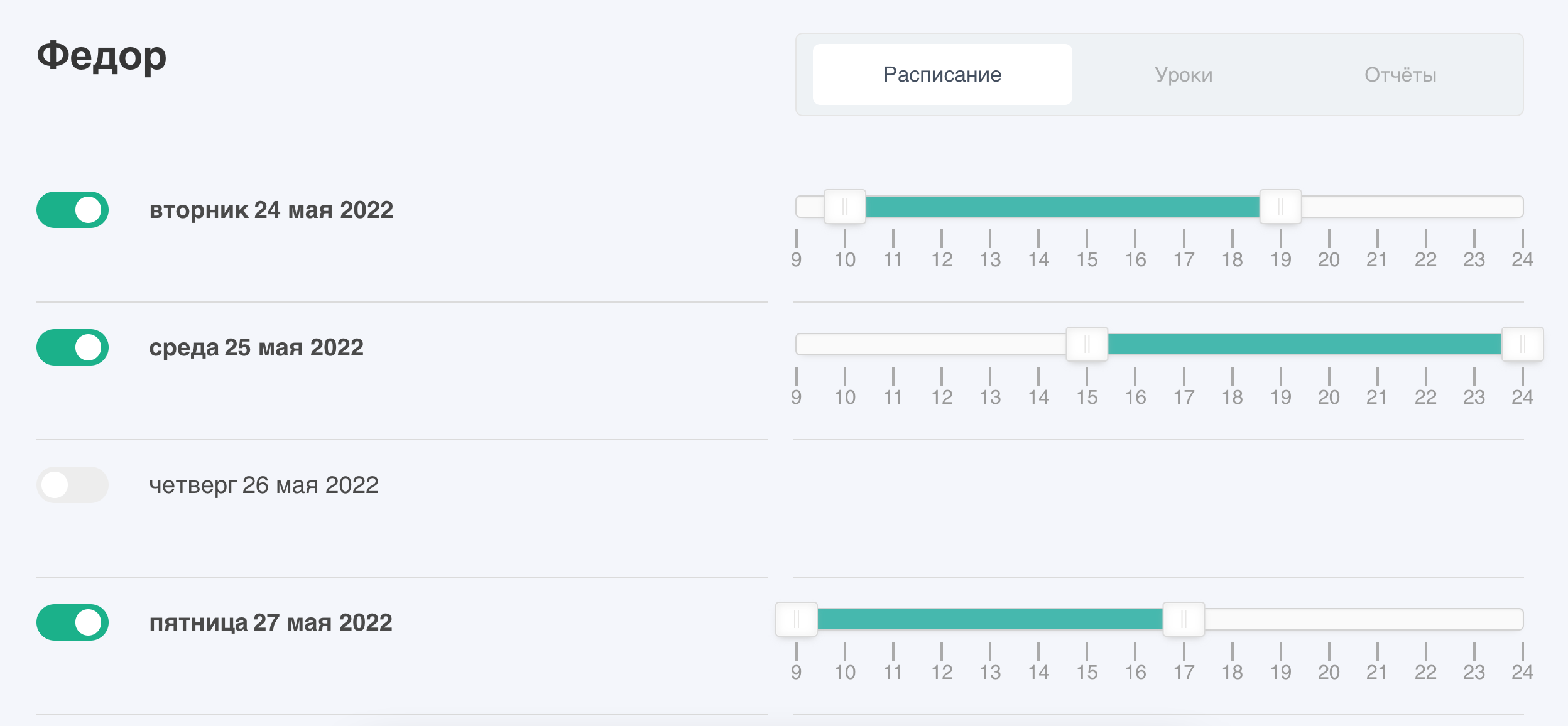Click hour 12 on Wednesday's time scale
This screenshot has width=1568, height=726.
point(942,397)
